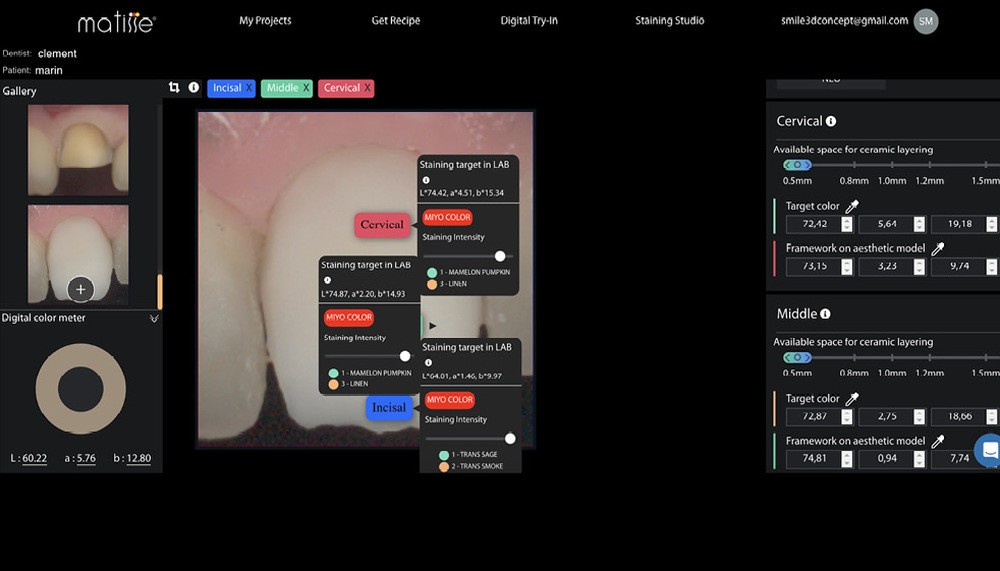This screenshot has height=571, width=1000.
Task: Click the MIYO COLOR button for Cervical
Action: coord(447,217)
